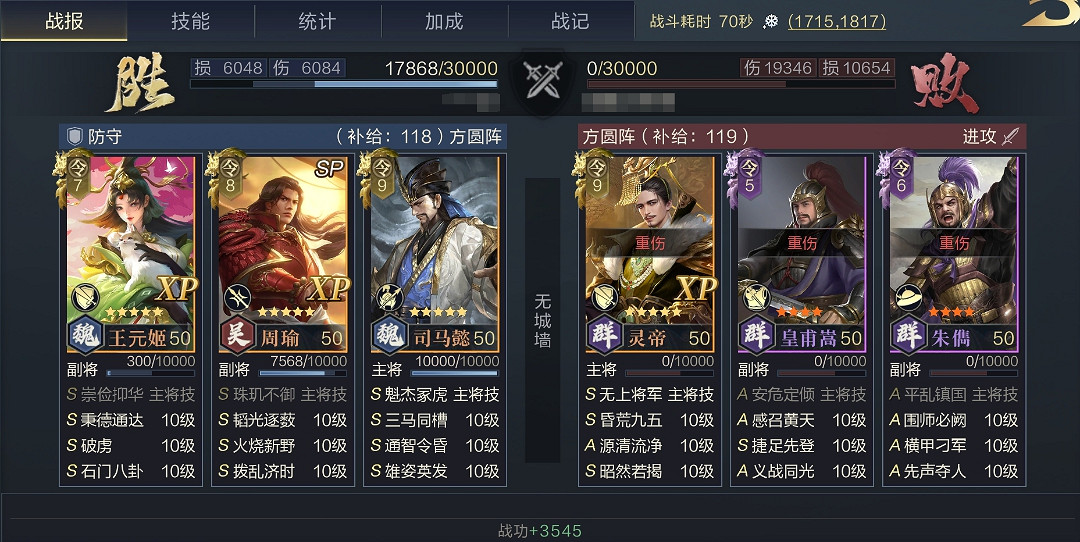Click 王元姬's troop type icon
1080x542 pixels.
tap(85, 298)
